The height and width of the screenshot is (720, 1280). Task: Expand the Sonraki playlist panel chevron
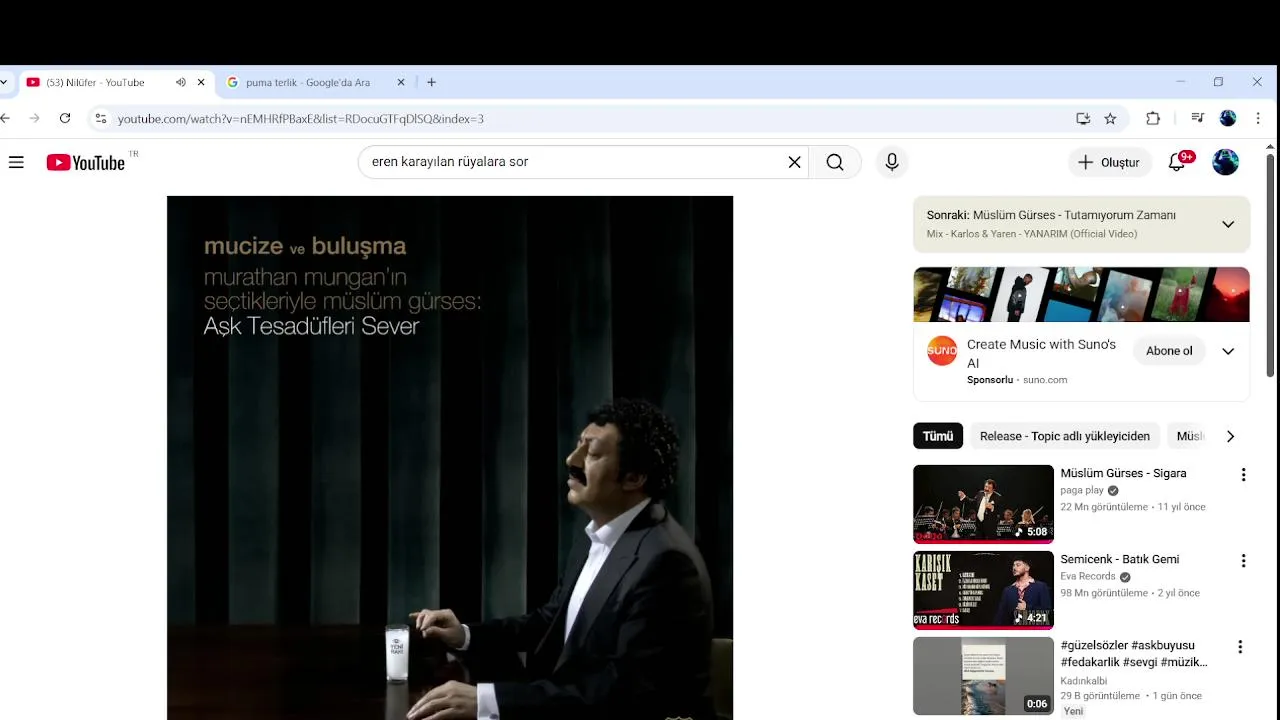[1228, 224]
